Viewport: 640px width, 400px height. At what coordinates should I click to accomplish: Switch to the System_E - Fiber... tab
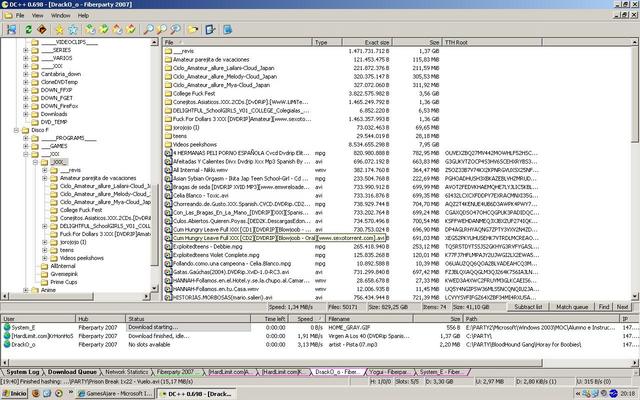[x=442, y=372]
